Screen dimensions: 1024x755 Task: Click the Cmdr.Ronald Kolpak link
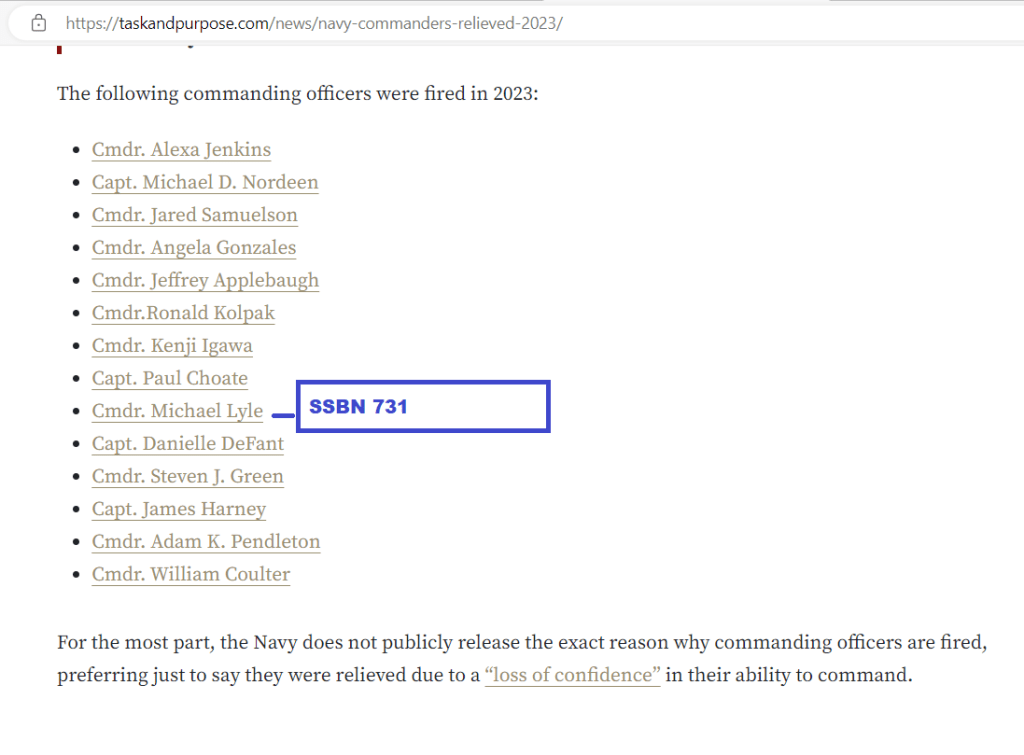pos(183,313)
